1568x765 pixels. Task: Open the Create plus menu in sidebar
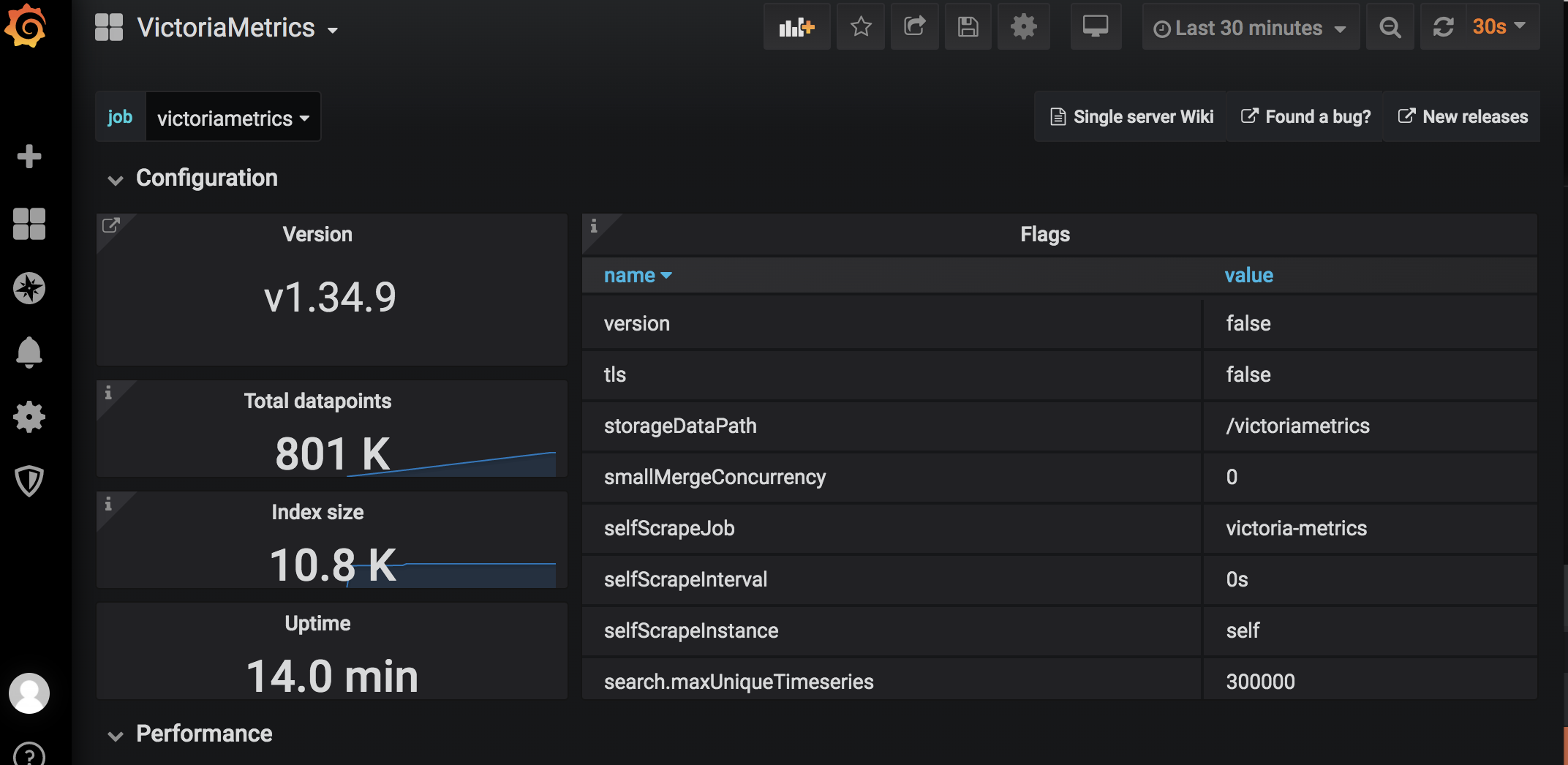pos(29,157)
